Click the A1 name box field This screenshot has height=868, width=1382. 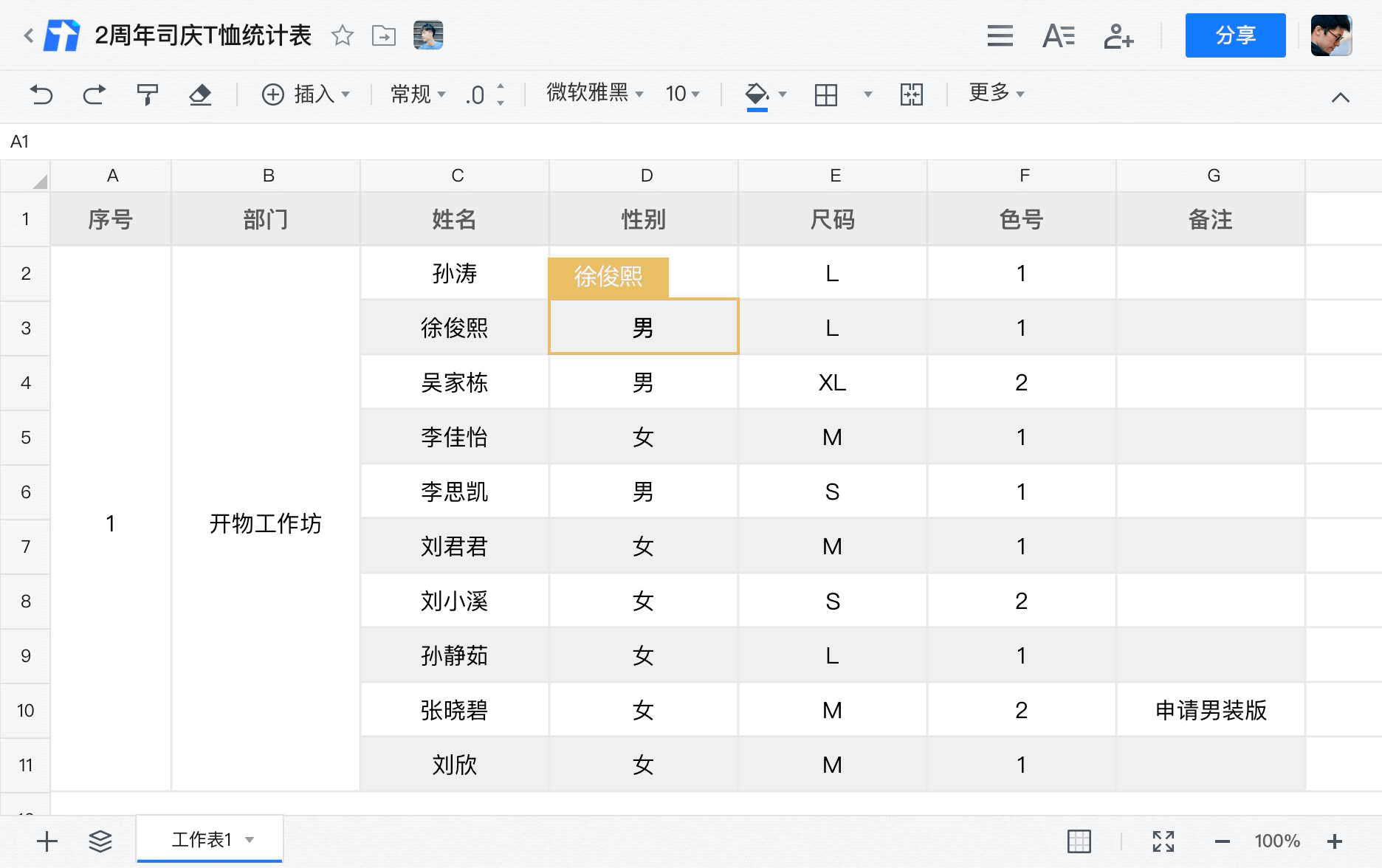[x=18, y=141]
